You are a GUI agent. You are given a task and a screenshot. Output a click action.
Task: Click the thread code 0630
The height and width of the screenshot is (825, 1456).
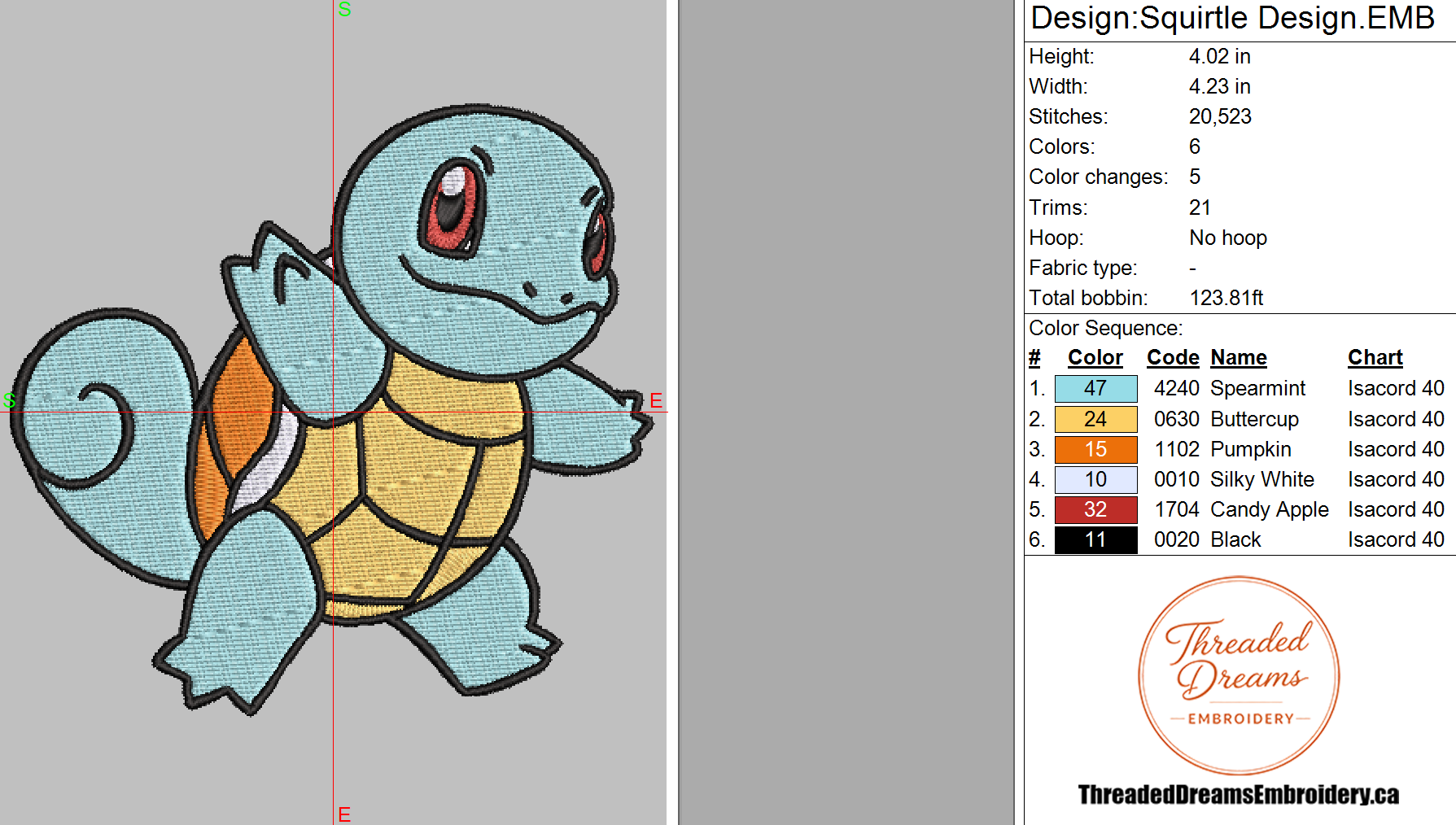(x=1177, y=419)
